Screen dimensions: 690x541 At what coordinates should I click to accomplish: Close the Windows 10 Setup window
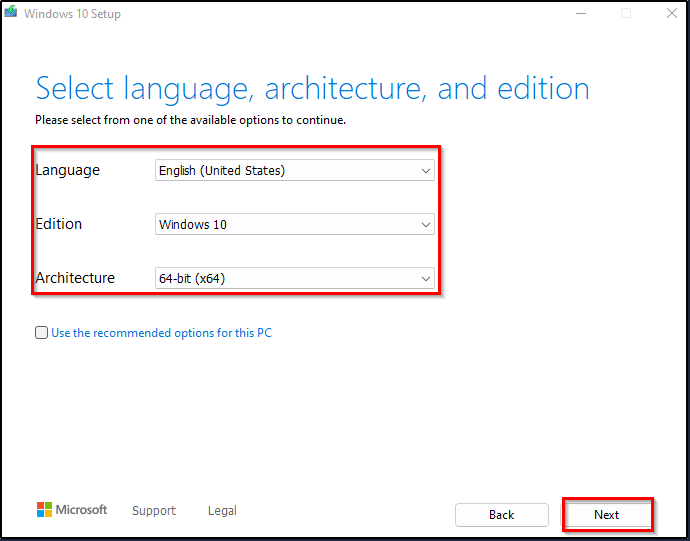tap(672, 14)
